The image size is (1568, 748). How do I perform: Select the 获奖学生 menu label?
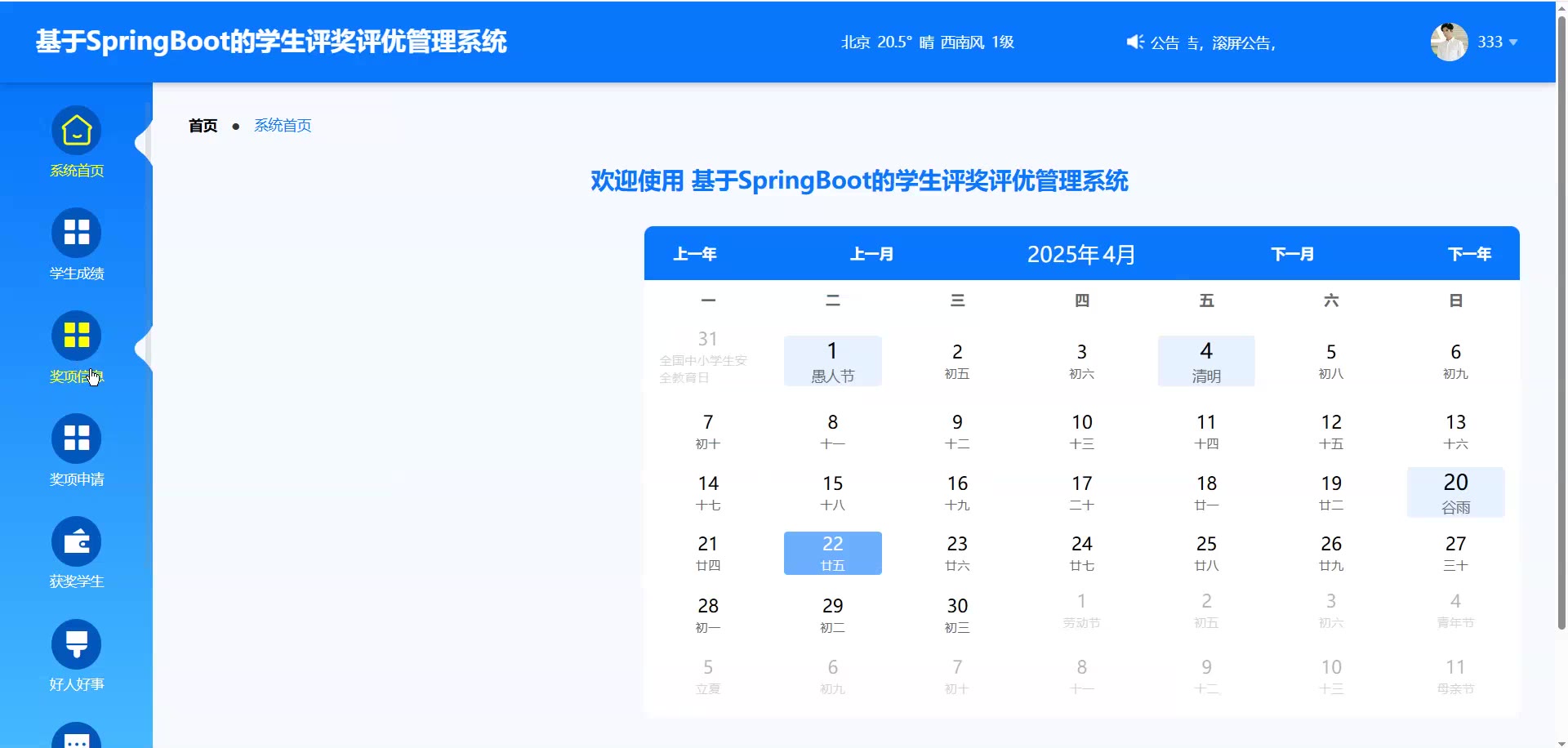(x=77, y=581)
